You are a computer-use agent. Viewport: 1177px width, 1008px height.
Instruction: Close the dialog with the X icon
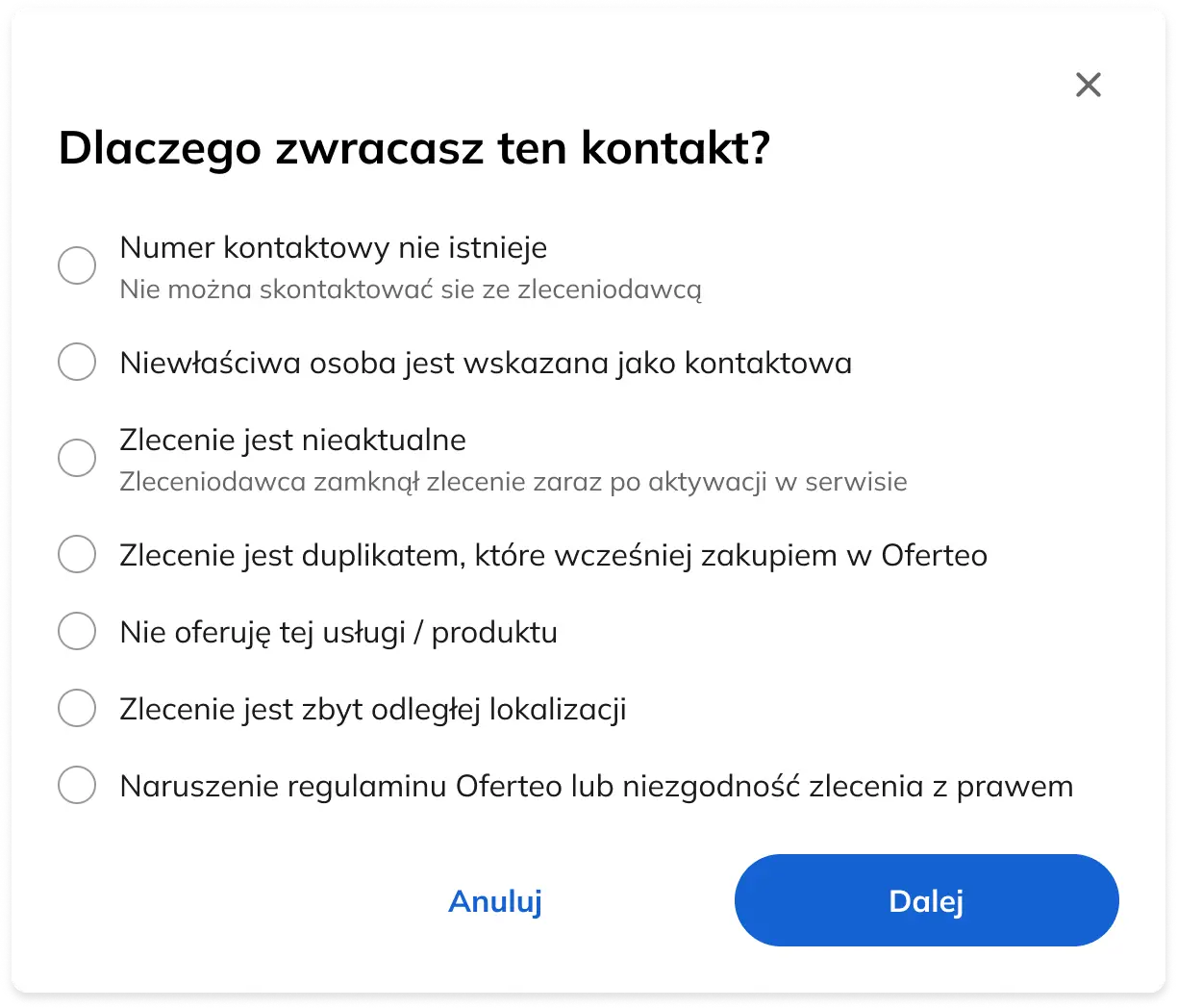click(1088, 85)
